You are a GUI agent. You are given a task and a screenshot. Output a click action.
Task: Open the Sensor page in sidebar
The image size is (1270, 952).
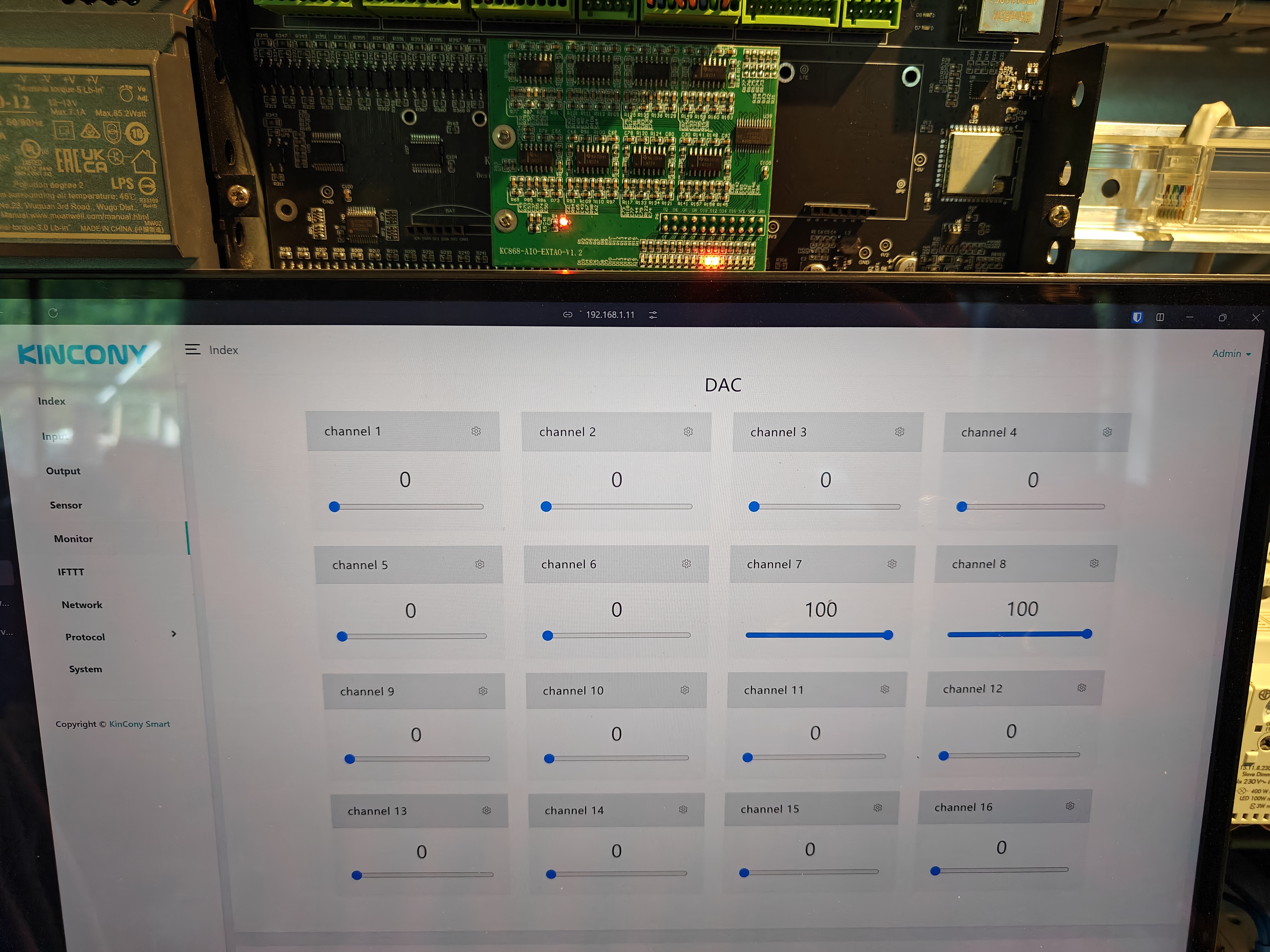click(x=65, y=505)
